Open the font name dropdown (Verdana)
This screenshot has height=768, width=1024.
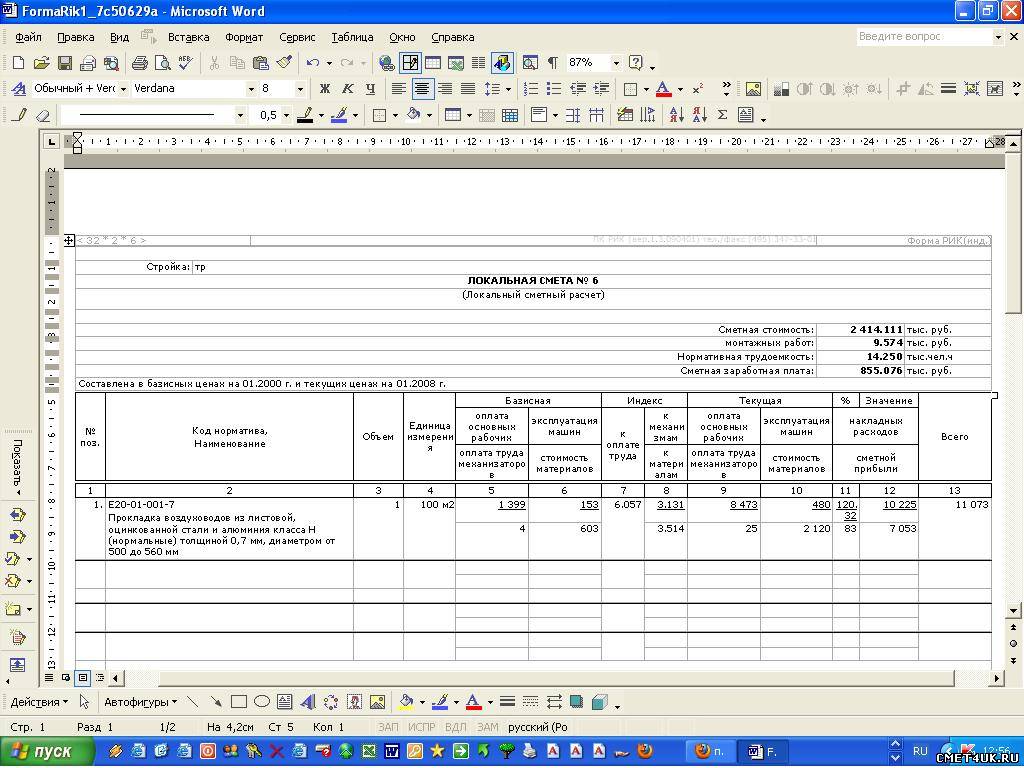click(x=251, y=89)
